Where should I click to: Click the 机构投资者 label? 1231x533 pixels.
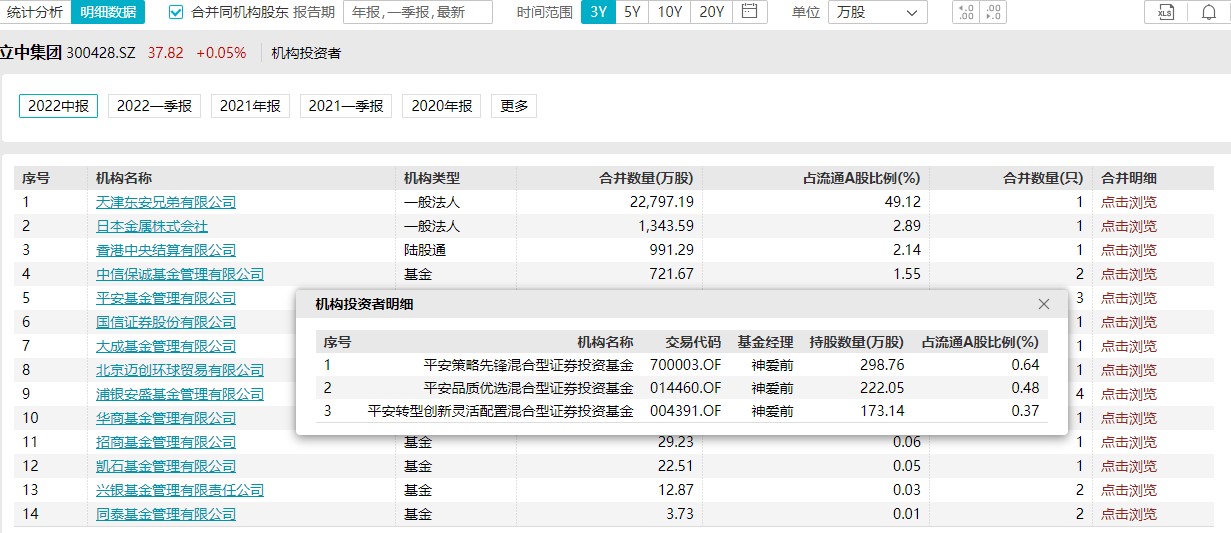coord(306,53)
